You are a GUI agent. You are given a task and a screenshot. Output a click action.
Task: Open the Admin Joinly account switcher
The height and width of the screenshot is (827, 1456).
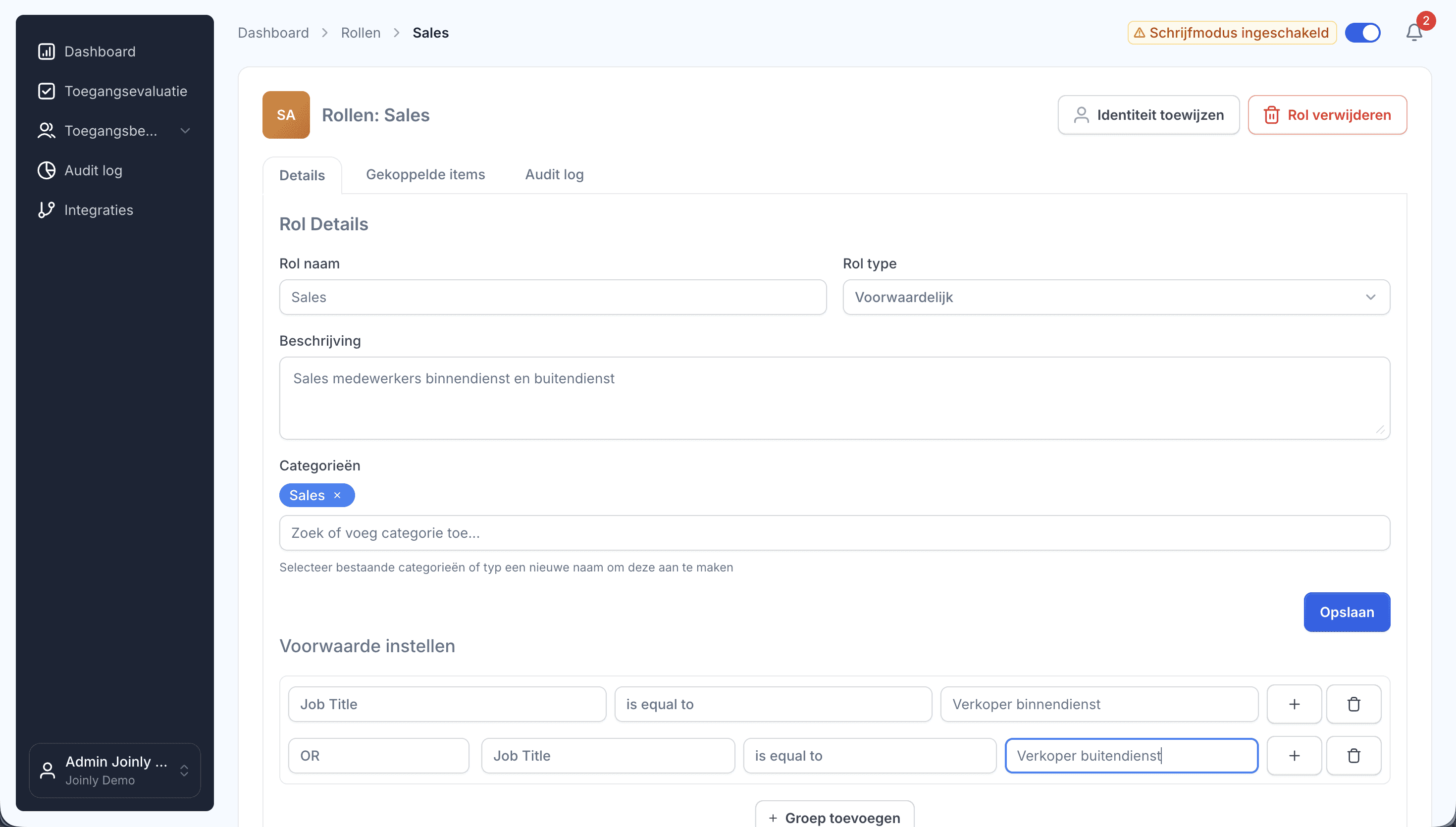pyautogui.click(x=115, y=770)
